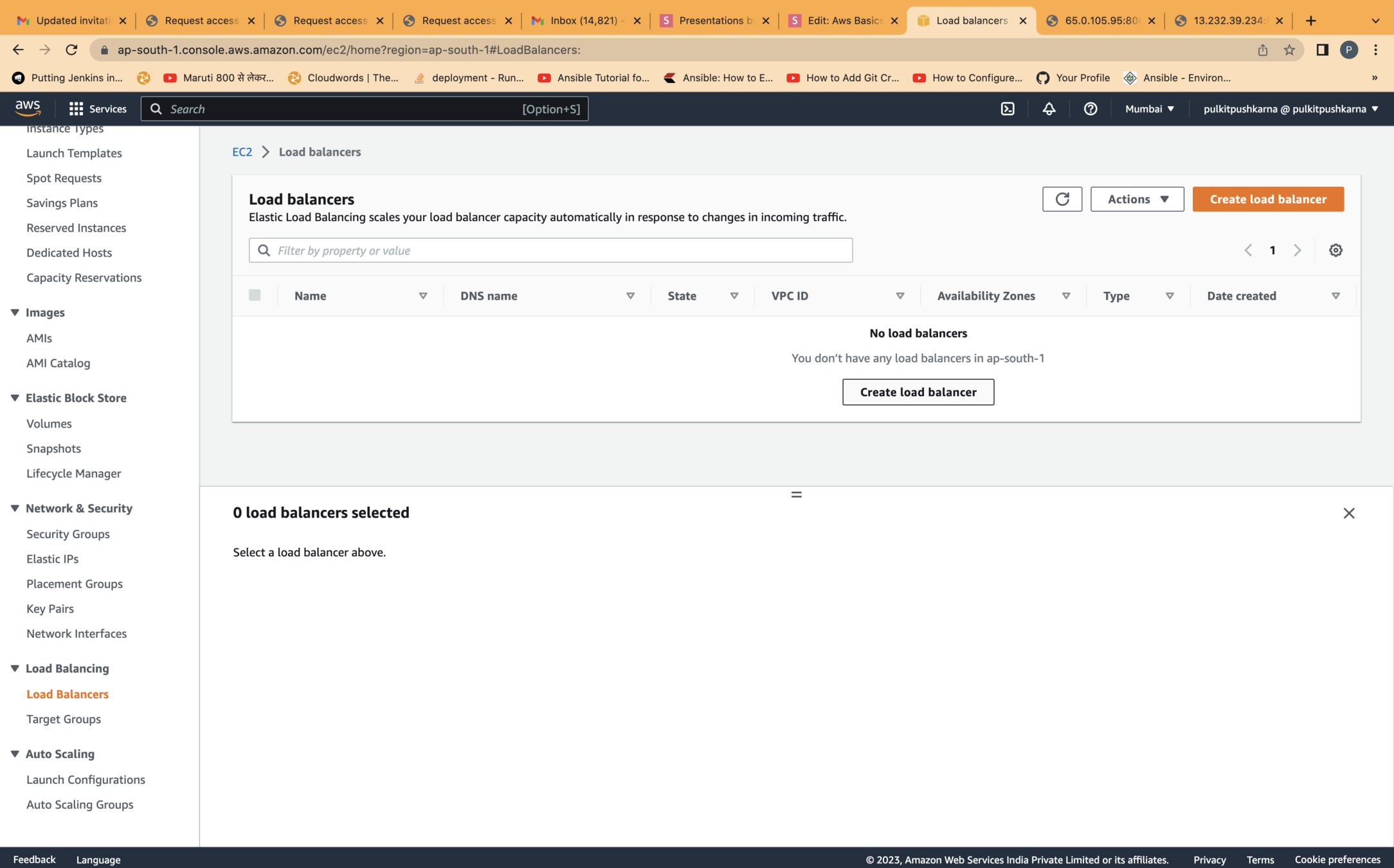Close the load balancer details panel
This screenshot has width=1394, height=868.
1348,513
